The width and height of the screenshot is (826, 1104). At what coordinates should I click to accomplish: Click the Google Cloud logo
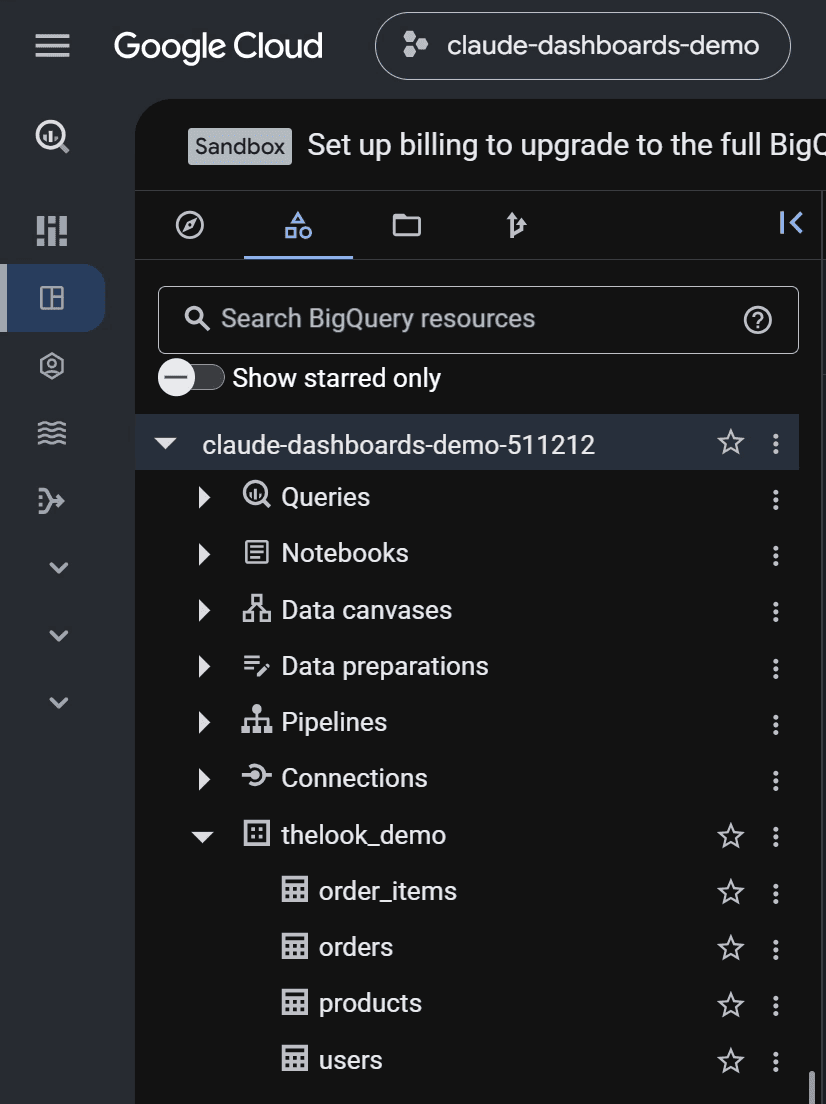click(218, 46)
